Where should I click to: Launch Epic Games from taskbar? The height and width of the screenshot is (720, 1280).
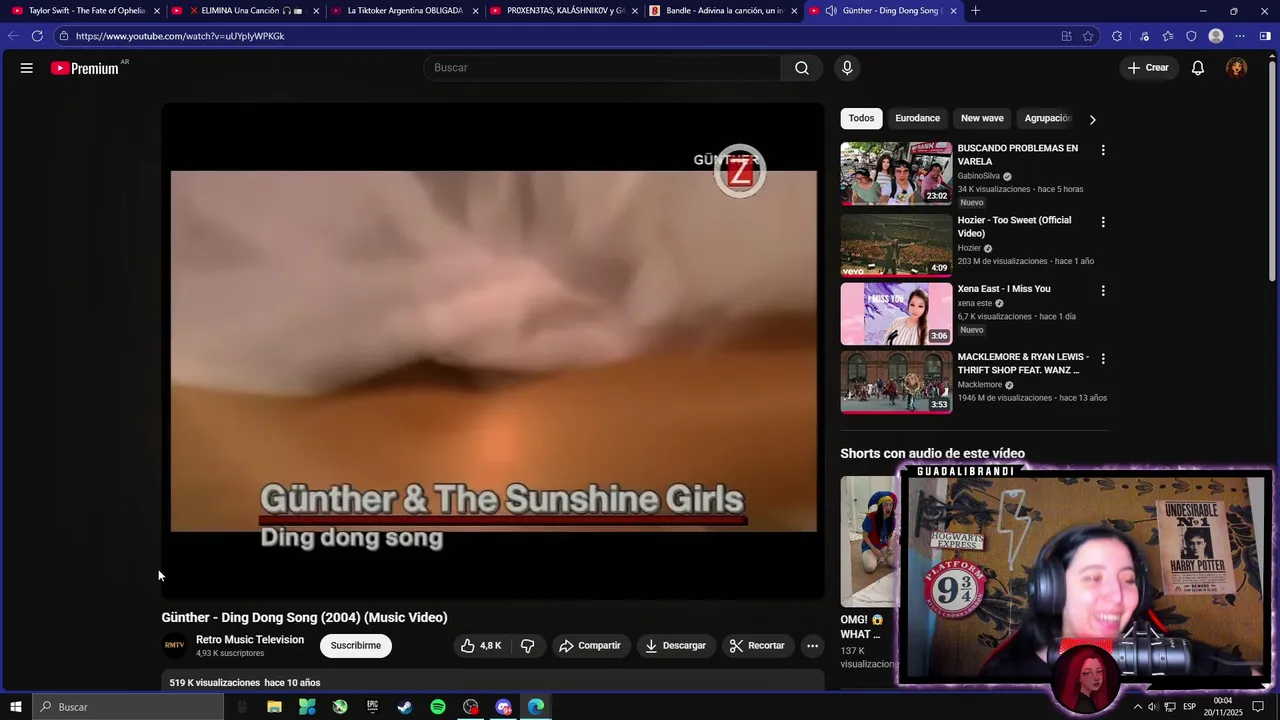point(372,707)
